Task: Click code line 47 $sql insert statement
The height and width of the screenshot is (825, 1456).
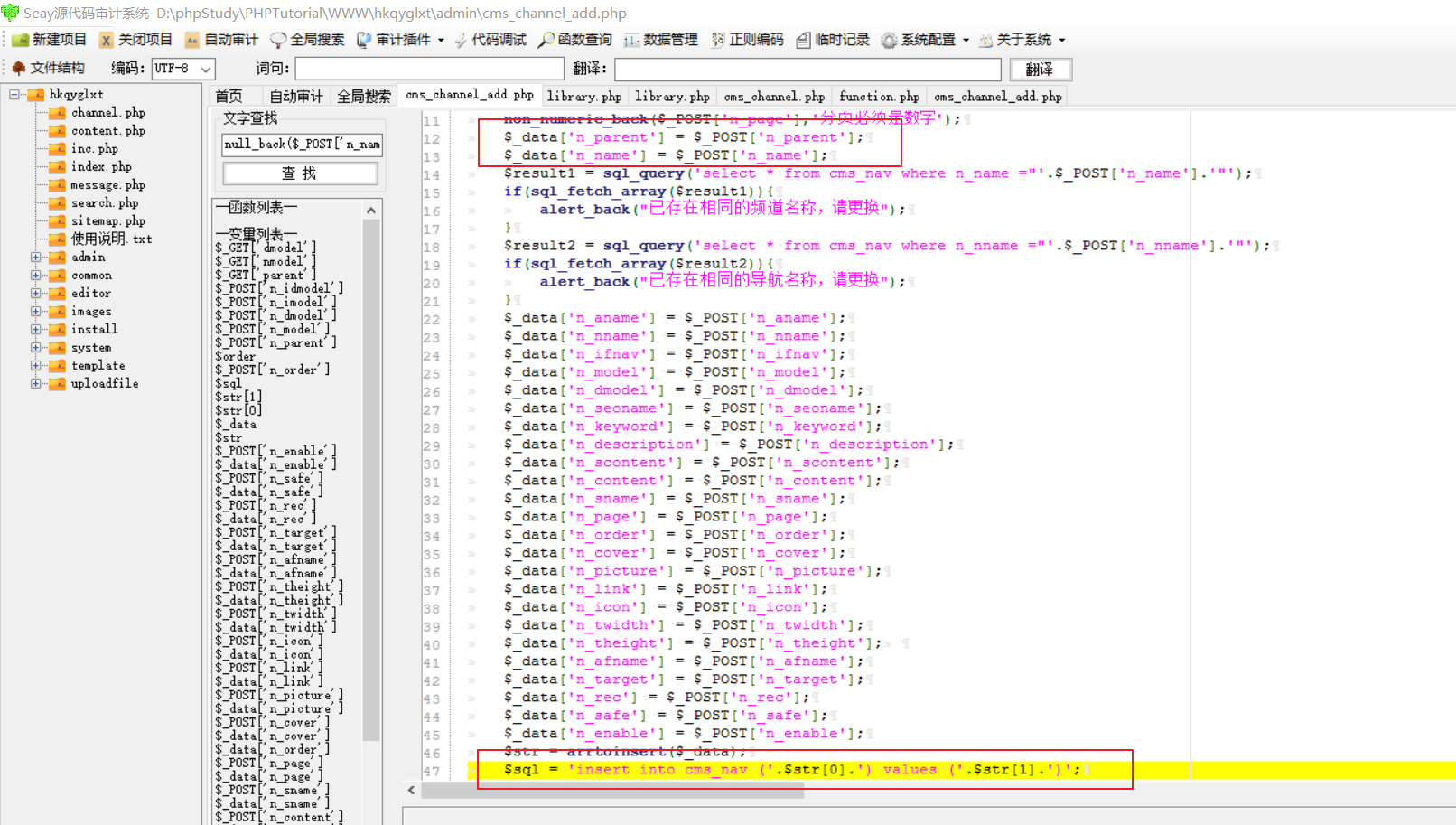Action: (x=791, y=770)
